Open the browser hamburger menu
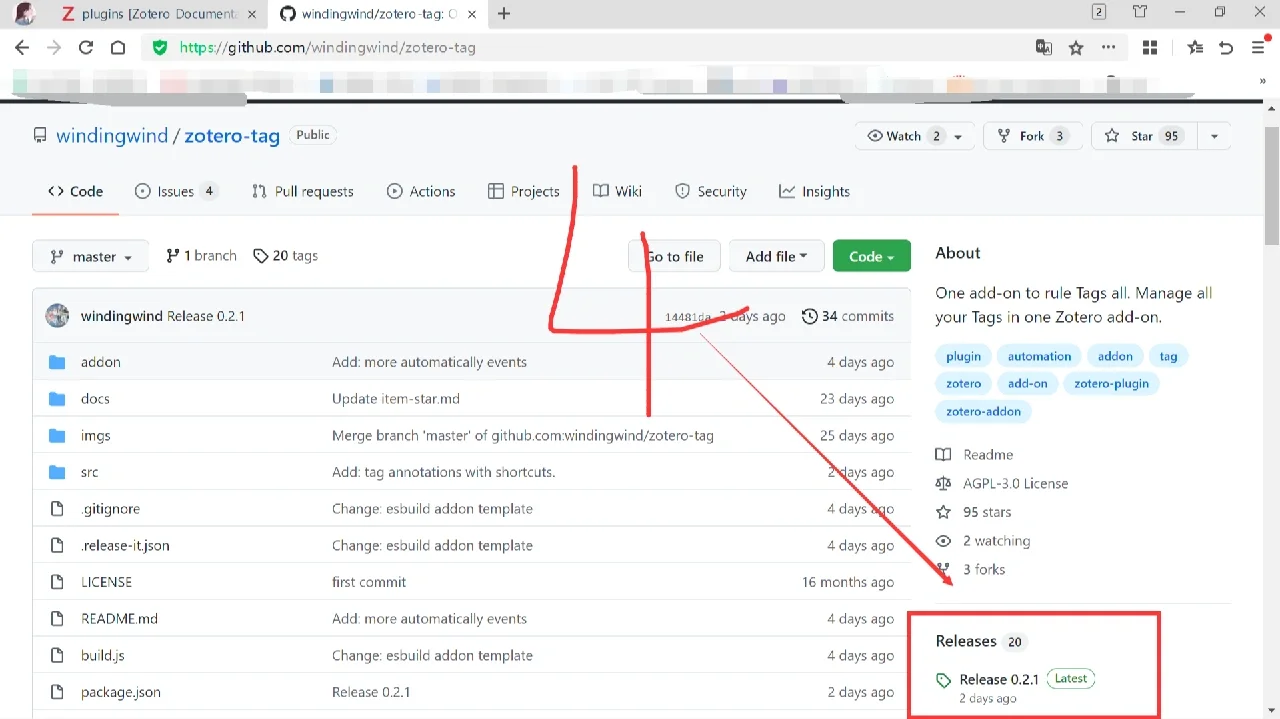 point(1259,47)
